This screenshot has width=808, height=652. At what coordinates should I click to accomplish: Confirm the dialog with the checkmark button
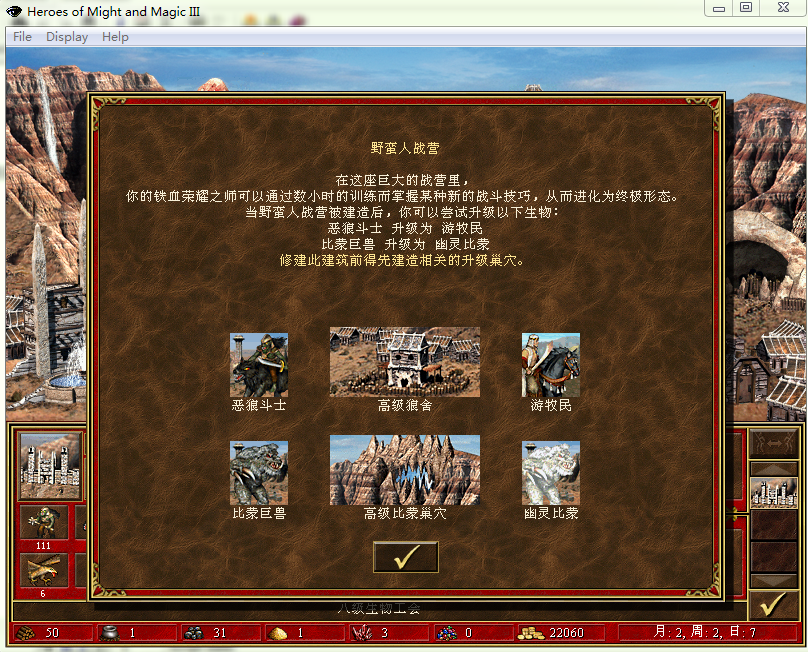(406, 557)
